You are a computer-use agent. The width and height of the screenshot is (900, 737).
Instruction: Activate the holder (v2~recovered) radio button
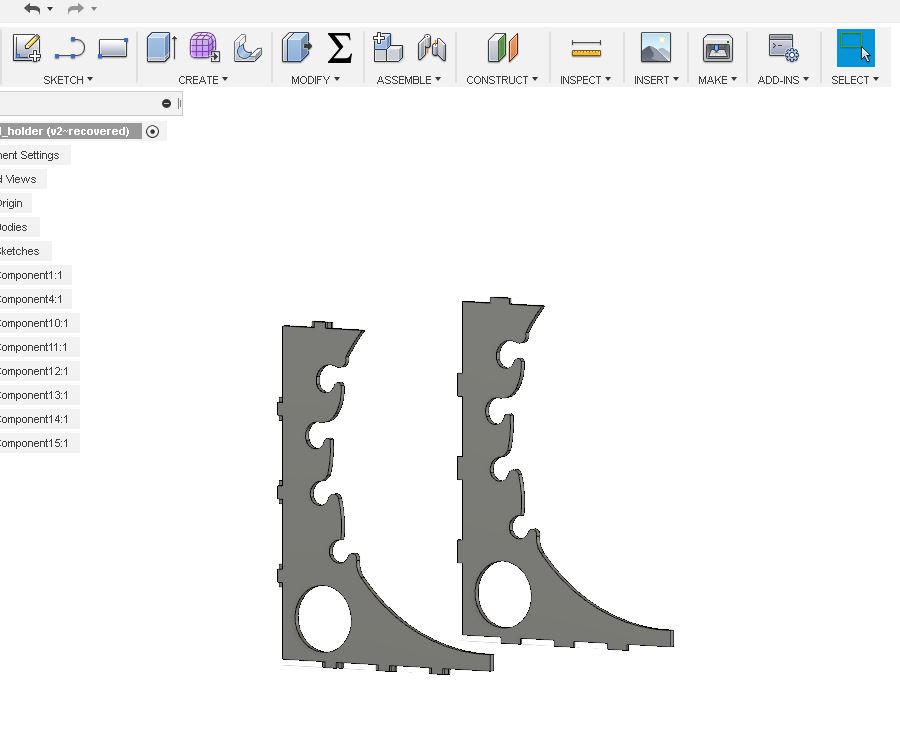(x=152, y=131)
